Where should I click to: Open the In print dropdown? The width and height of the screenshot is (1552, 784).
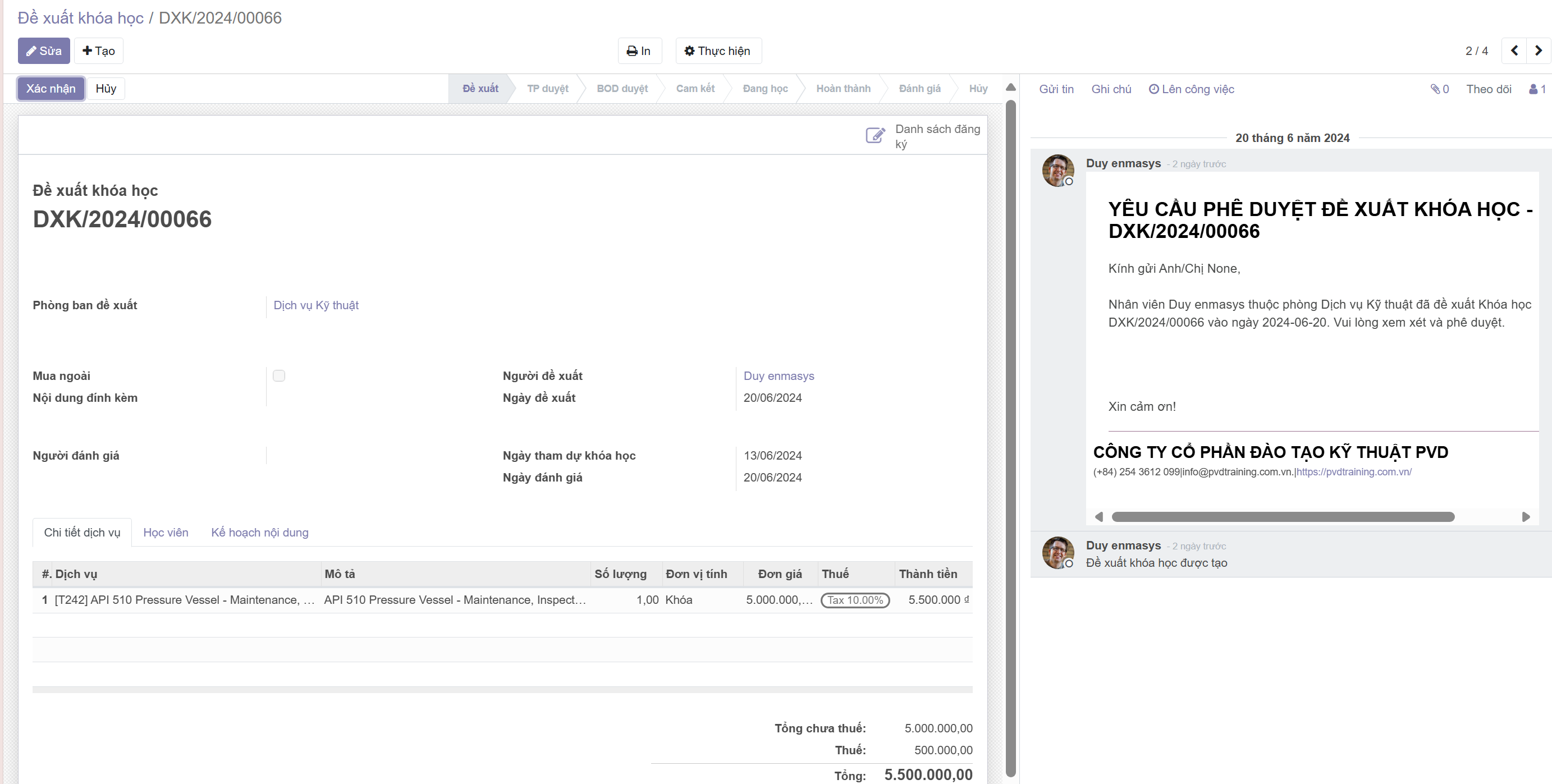coord(639,51)
